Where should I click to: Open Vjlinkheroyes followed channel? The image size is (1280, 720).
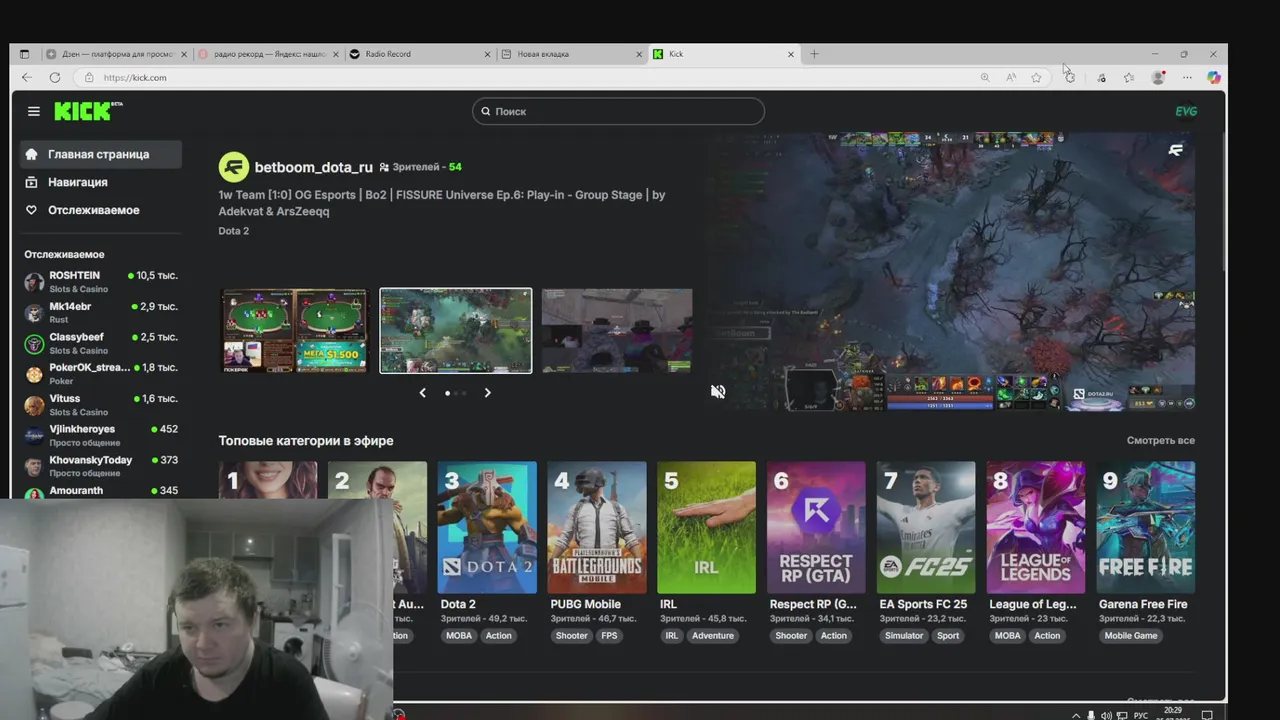(101, 435)
